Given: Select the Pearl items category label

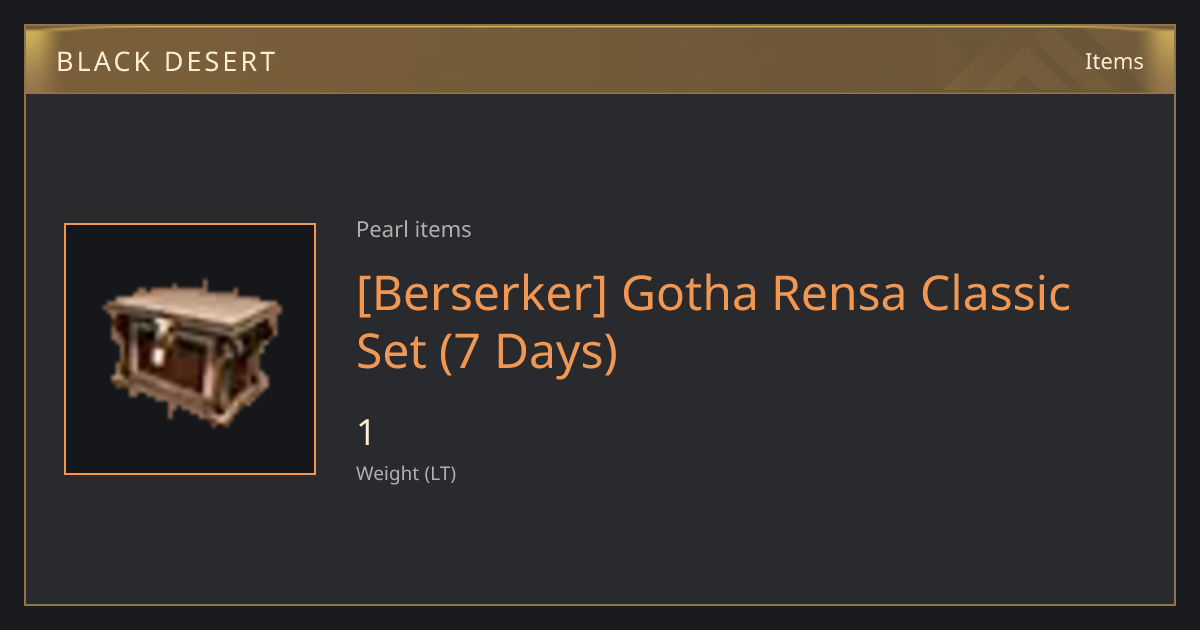Looking at the screenshot, I should point(414,229).
